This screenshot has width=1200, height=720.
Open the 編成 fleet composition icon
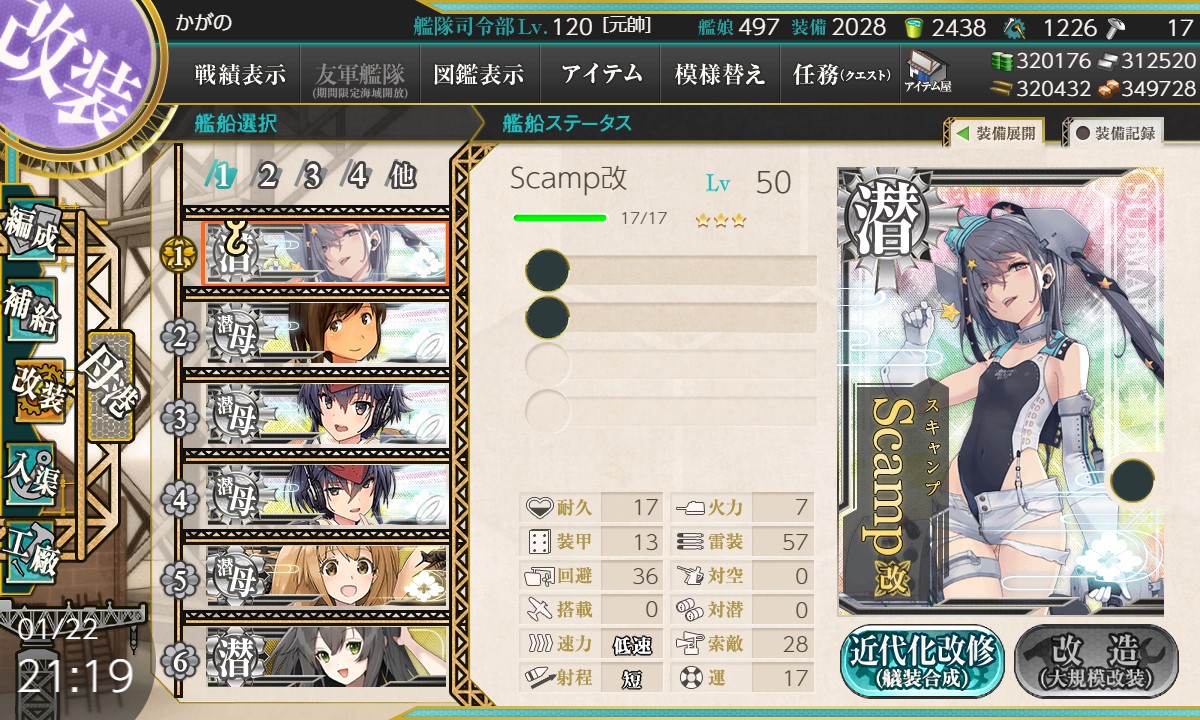point(31,232)
